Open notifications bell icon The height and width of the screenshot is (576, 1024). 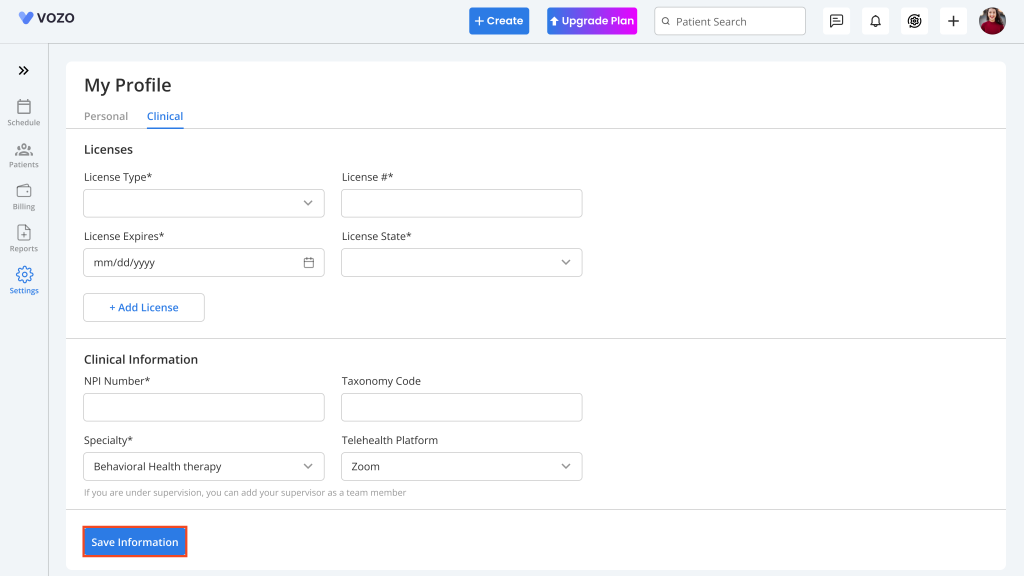tap(875, 21)
